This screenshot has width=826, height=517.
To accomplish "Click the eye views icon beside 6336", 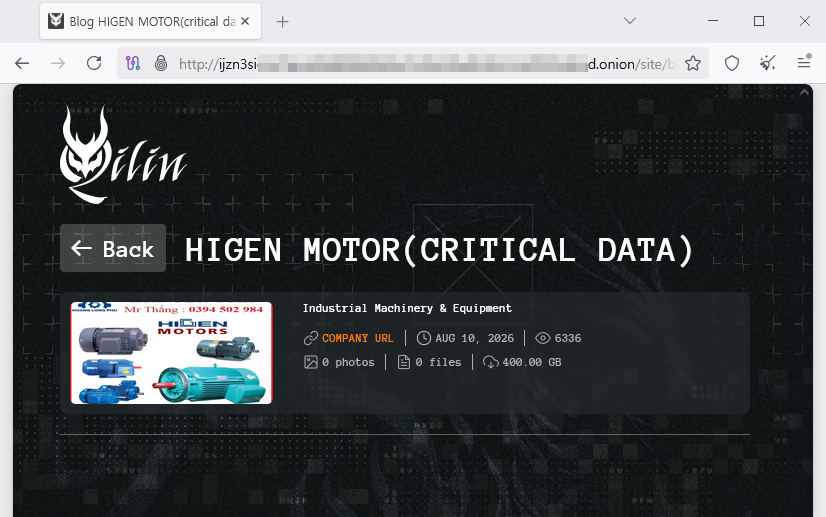I will [x=543, y=338].
